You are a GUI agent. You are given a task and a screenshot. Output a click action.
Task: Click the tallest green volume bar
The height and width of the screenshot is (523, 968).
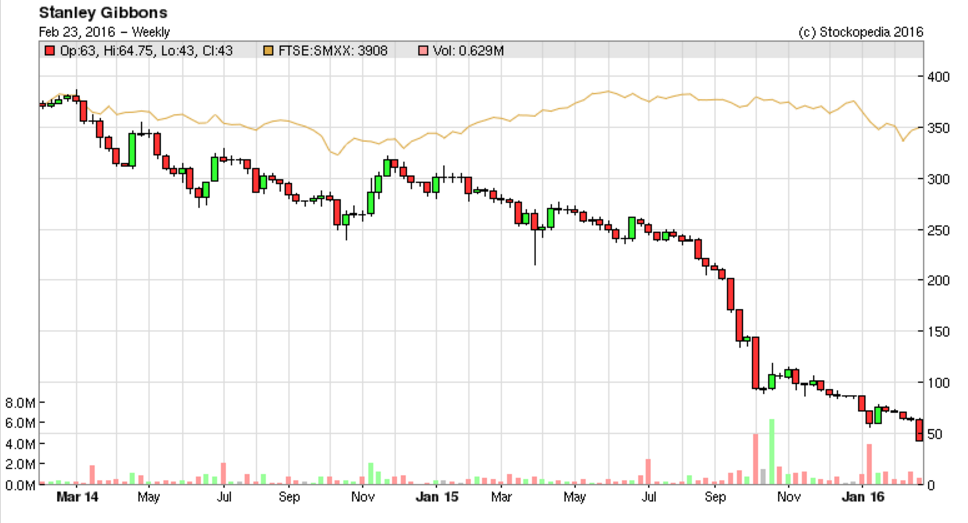point(772,452)
